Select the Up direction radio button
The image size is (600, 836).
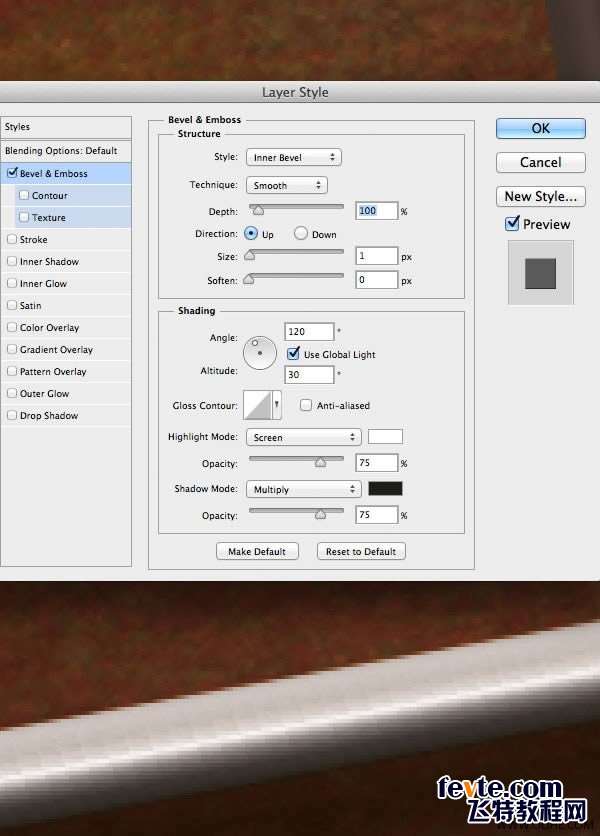[x=251, y=234]
